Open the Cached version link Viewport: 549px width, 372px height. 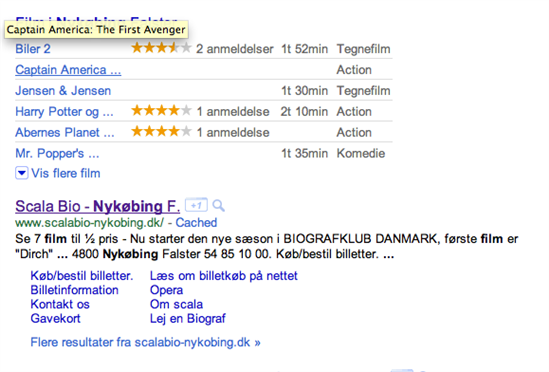[x=196, y=222]
